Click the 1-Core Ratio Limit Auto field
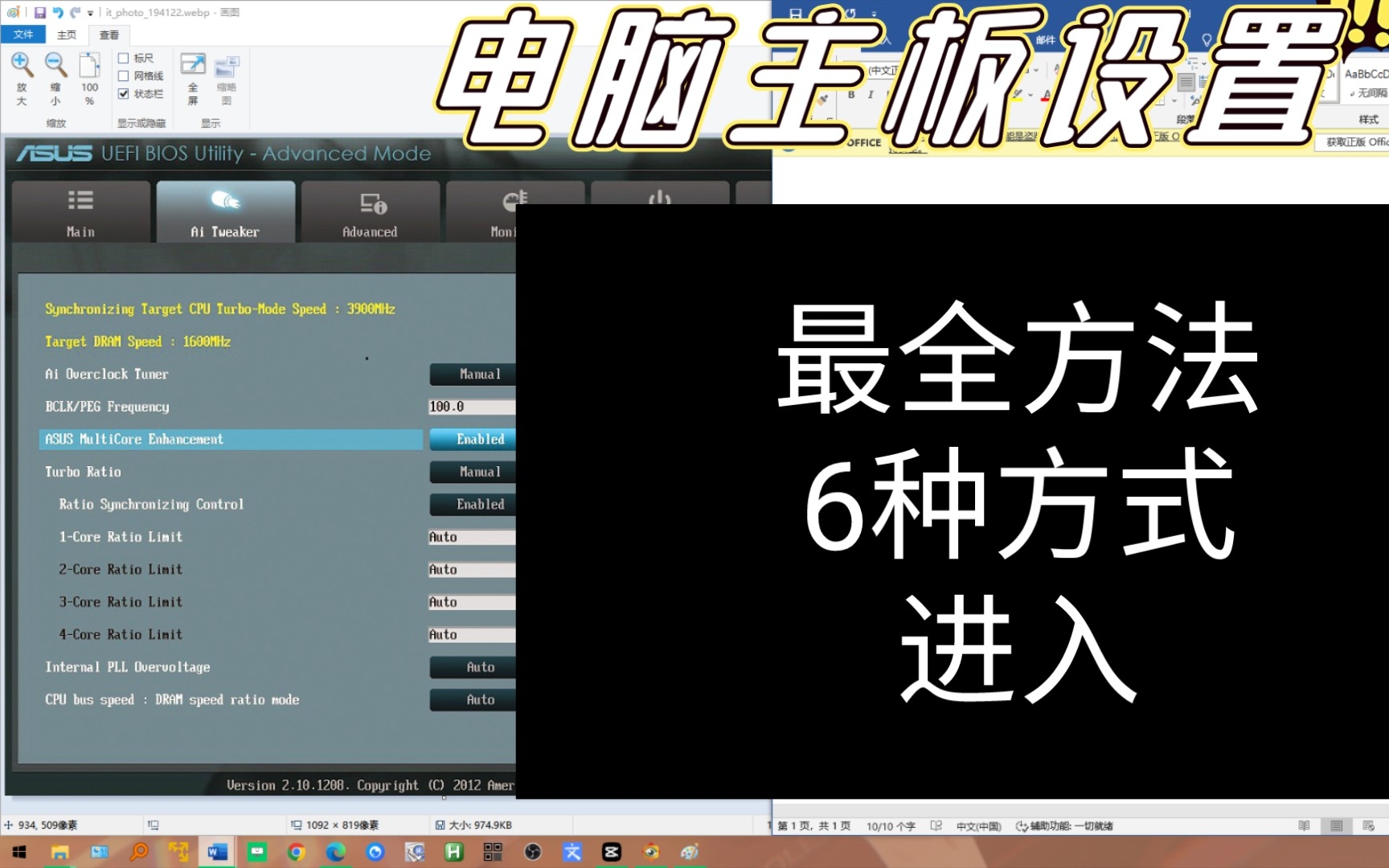 pos(472,537)
